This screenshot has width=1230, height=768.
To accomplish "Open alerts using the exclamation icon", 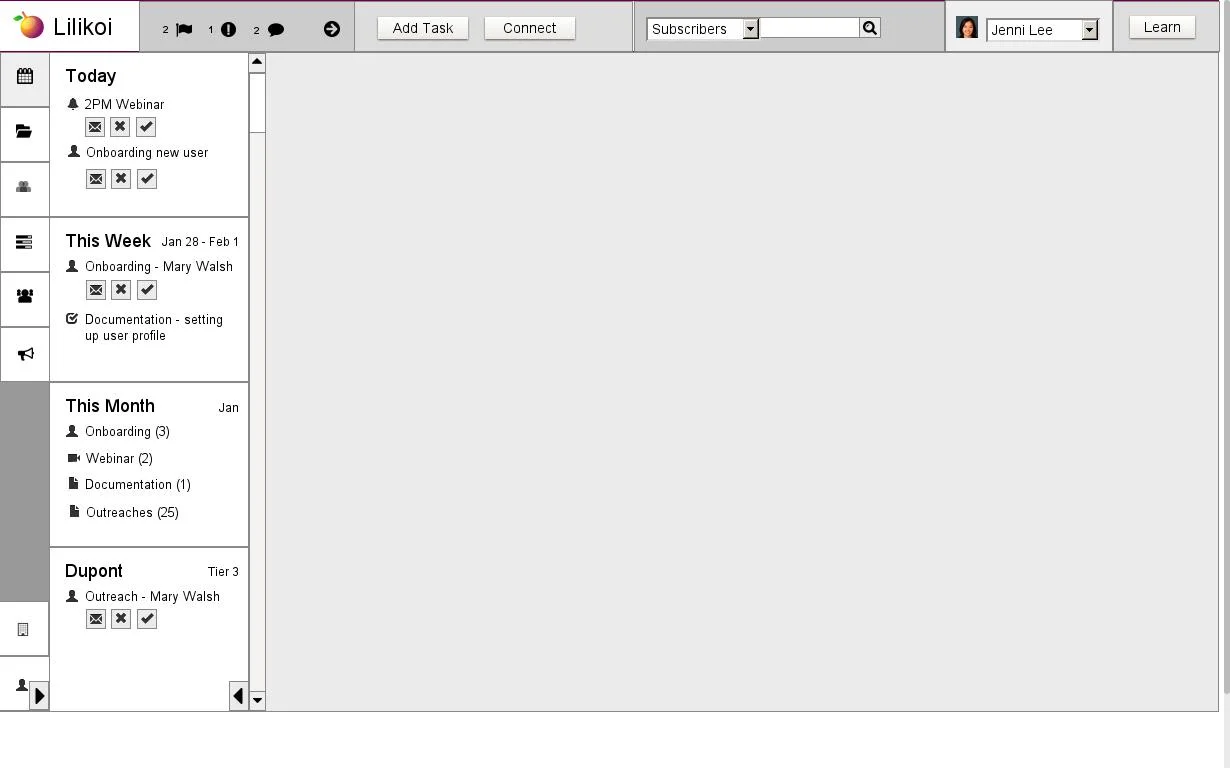I will (x=228, y=29).
